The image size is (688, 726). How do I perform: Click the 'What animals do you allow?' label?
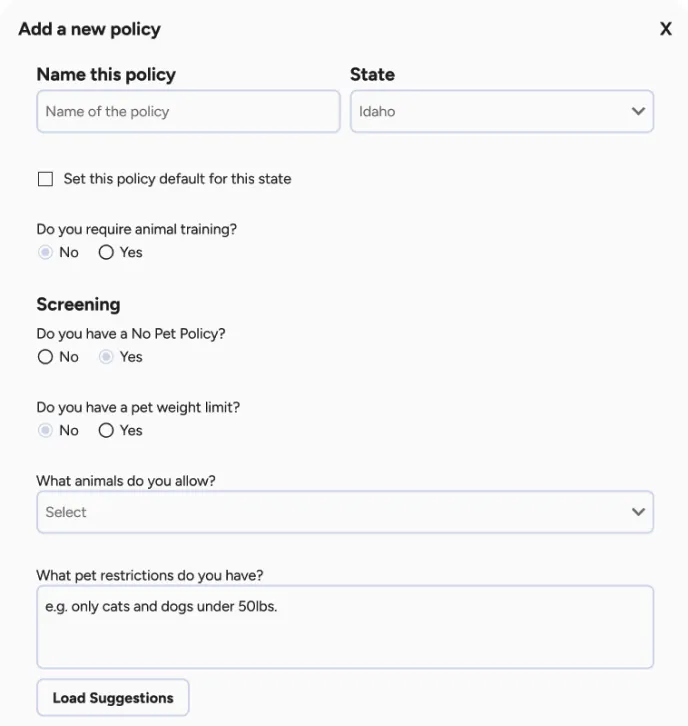pos(126,481)
